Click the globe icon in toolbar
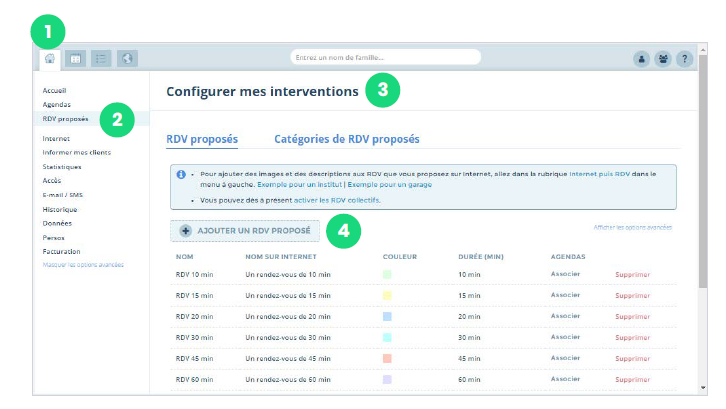The height and width of the screenshot is (409, 726). coord(127,58)
